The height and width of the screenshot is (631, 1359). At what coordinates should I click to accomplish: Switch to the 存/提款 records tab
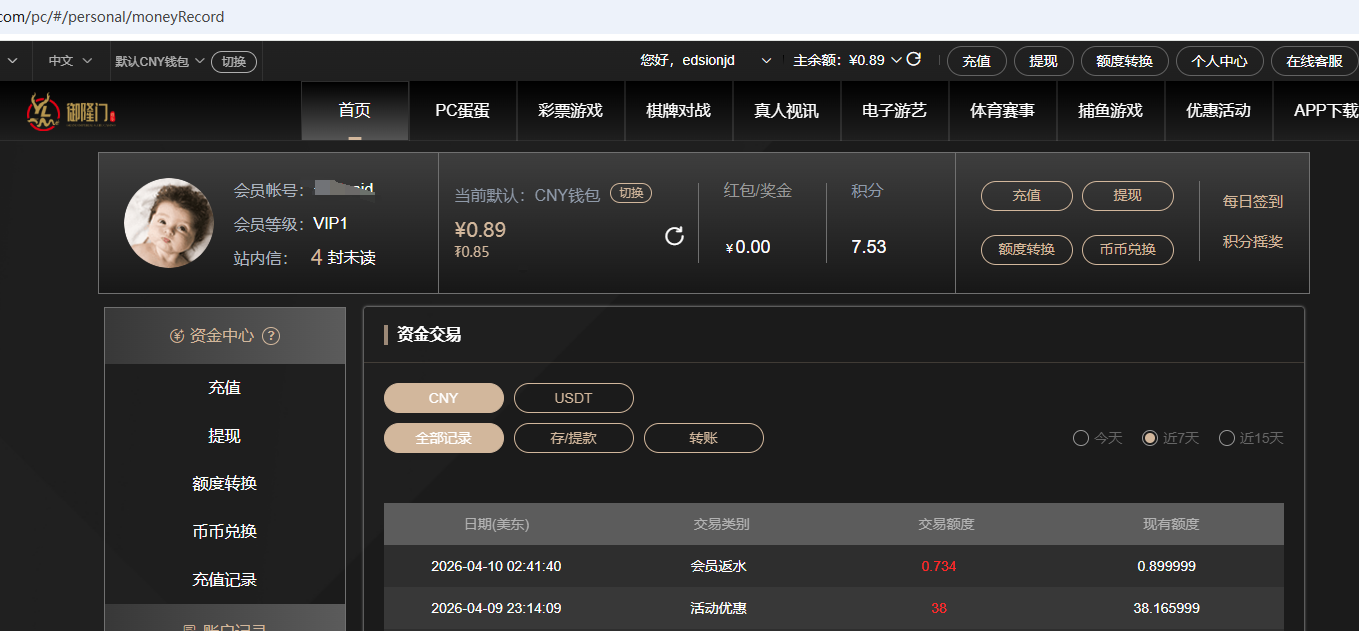click(x=573, y=438)
